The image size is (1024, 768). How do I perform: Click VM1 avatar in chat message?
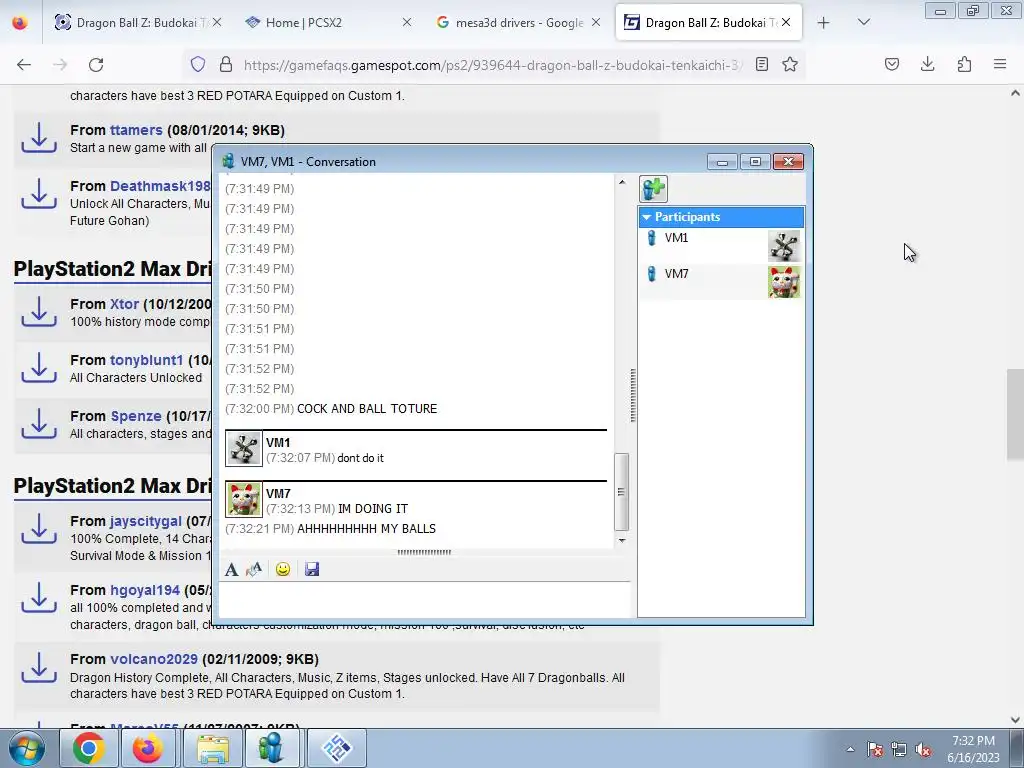(244, 449)
